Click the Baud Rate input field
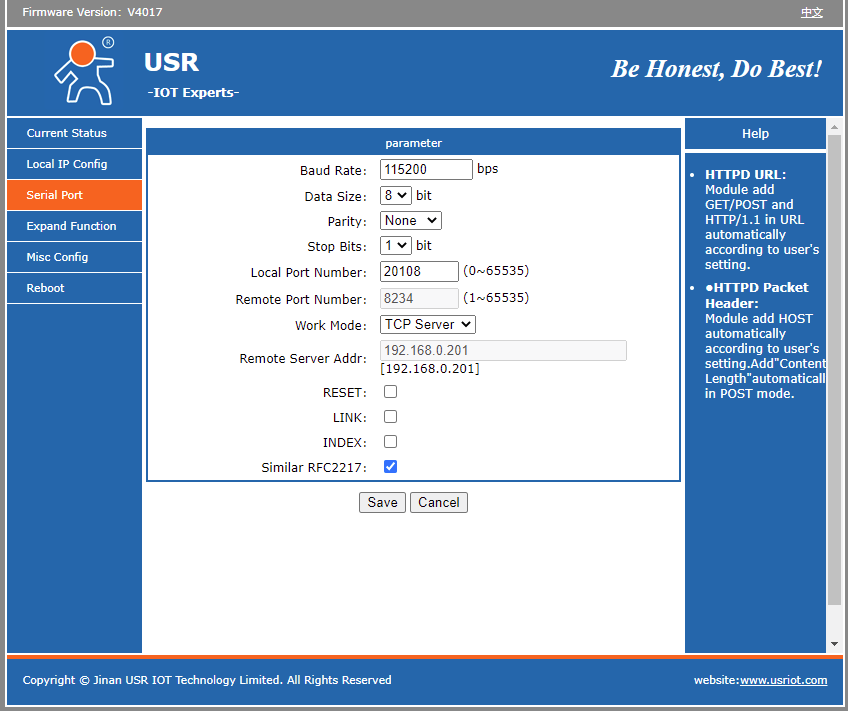This screenshot has height=711, width=848. coord(426,169)
